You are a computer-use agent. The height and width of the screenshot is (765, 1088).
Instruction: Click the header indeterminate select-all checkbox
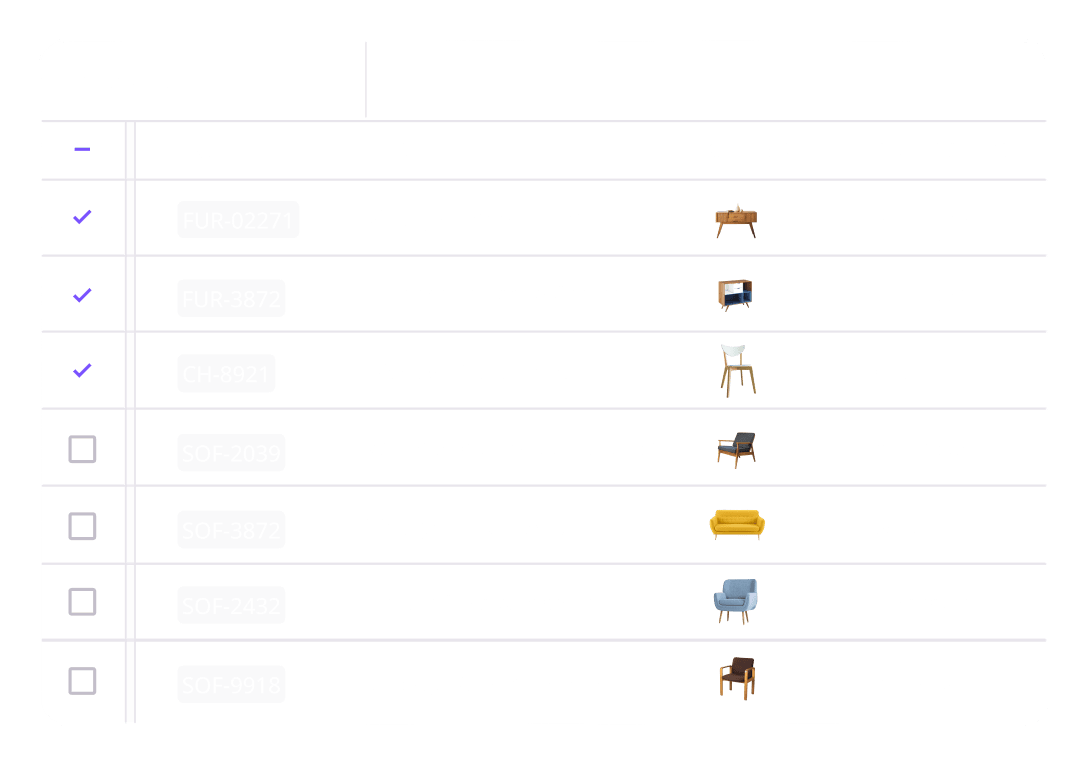coord(82,150)
